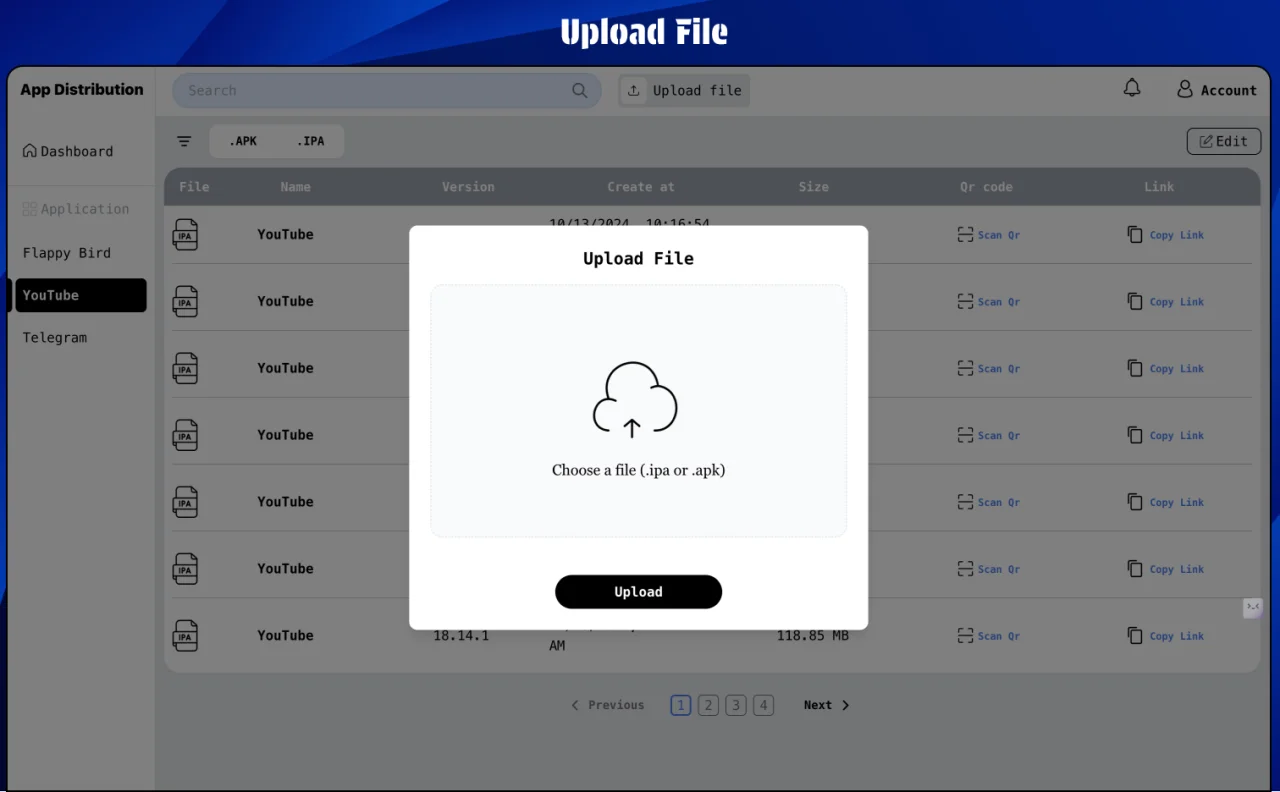
Task: Select Flappy Bird in the sidebar
Action: pos(67,253)
